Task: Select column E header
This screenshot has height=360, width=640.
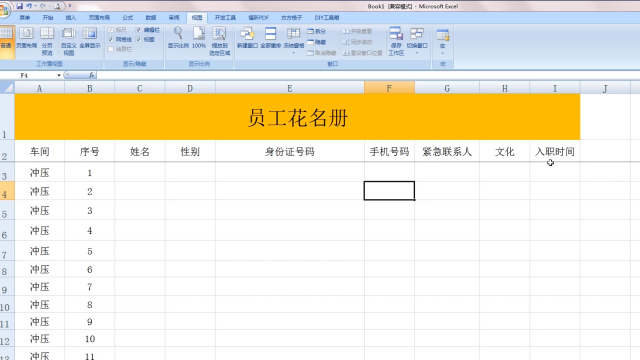Action: click(289, 88)
